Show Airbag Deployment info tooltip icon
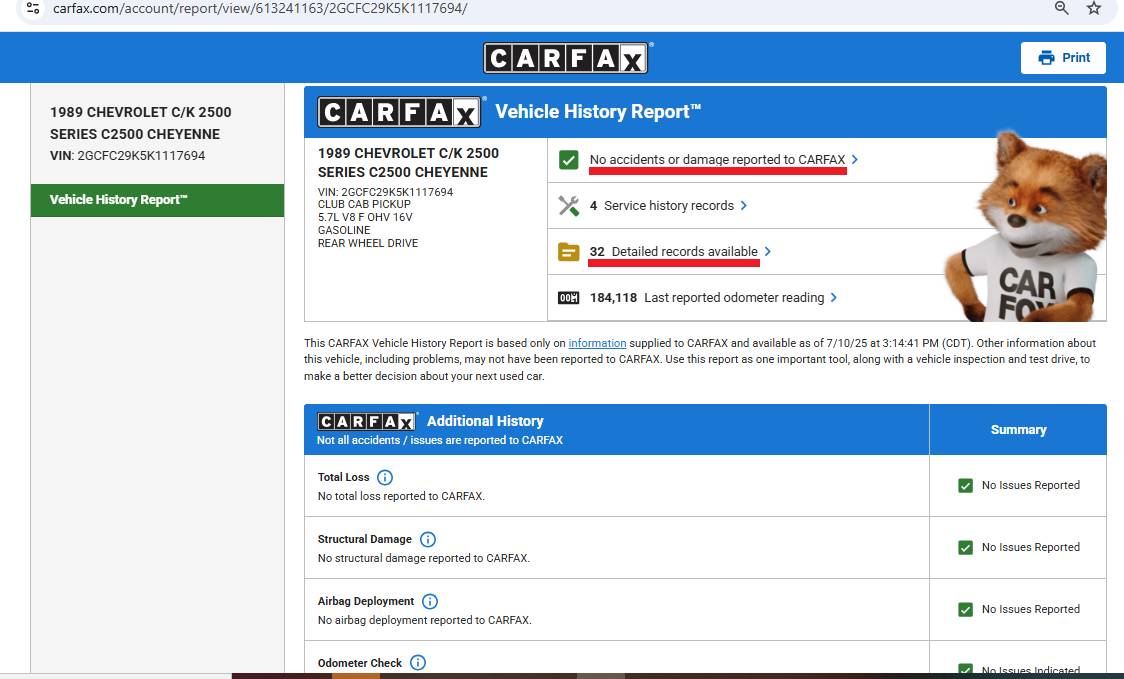1124x679 pixels. pyautogui.click(x=429, y=602)
